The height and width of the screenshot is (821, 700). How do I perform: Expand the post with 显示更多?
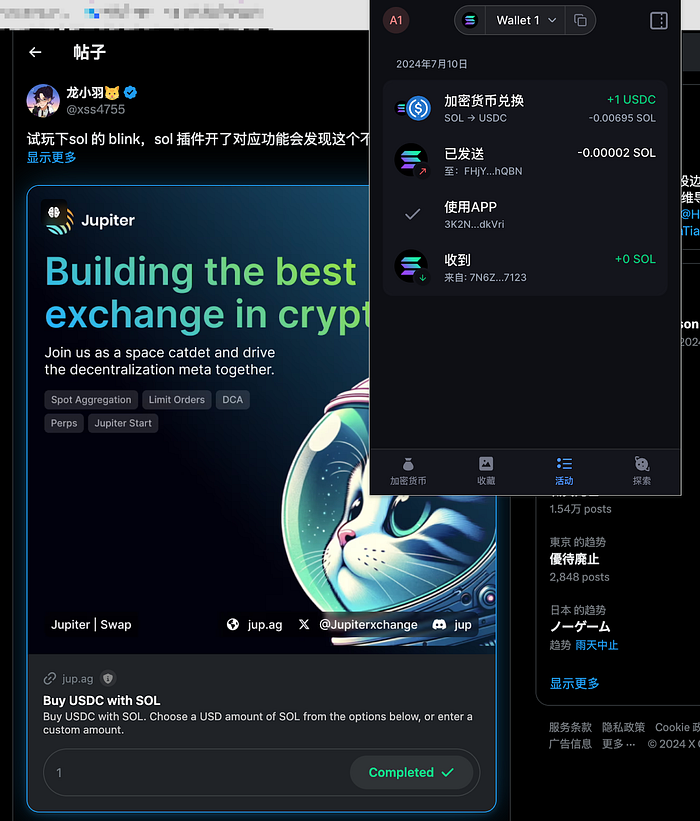[x=51, y=157]
